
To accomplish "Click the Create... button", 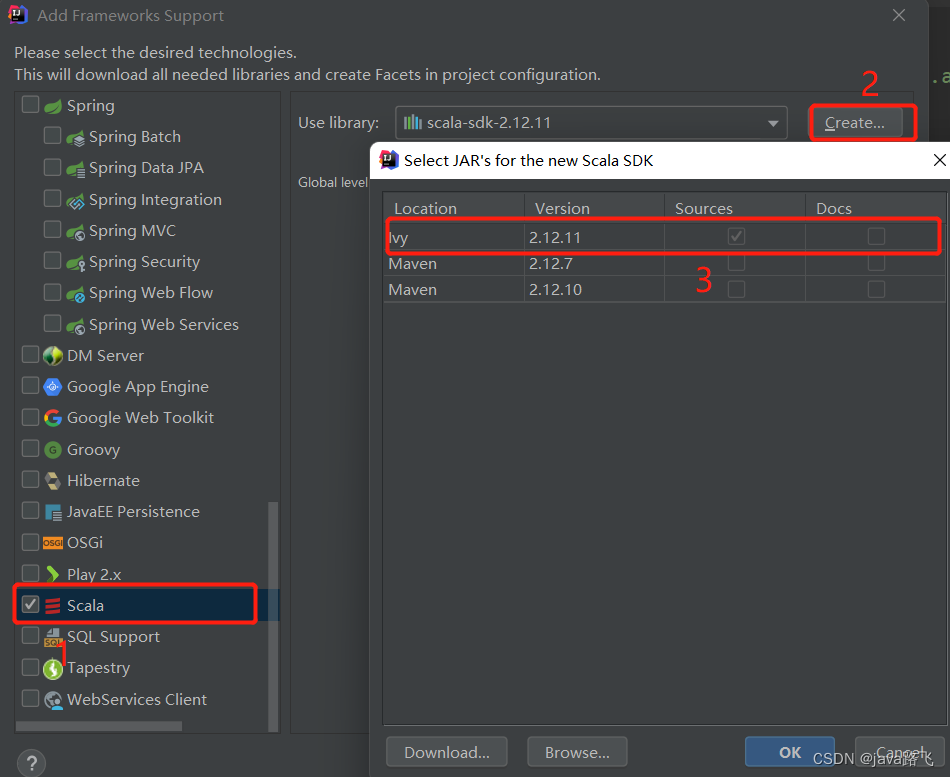I will point(855,123).
